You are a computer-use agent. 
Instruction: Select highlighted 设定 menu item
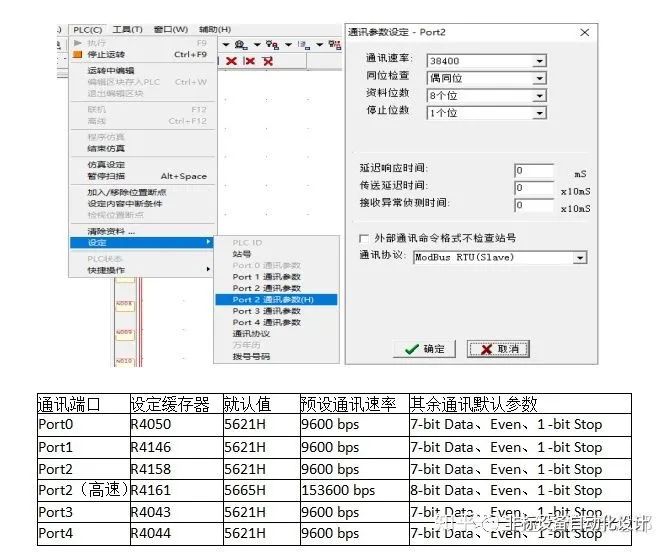coord(142,243)
